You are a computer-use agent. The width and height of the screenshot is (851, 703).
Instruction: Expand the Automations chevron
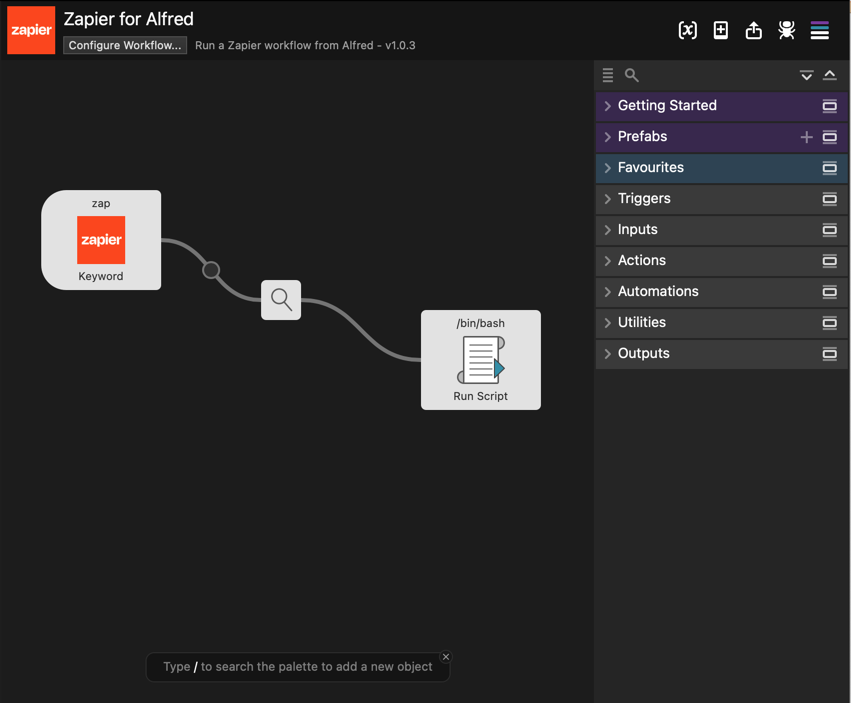607,292
